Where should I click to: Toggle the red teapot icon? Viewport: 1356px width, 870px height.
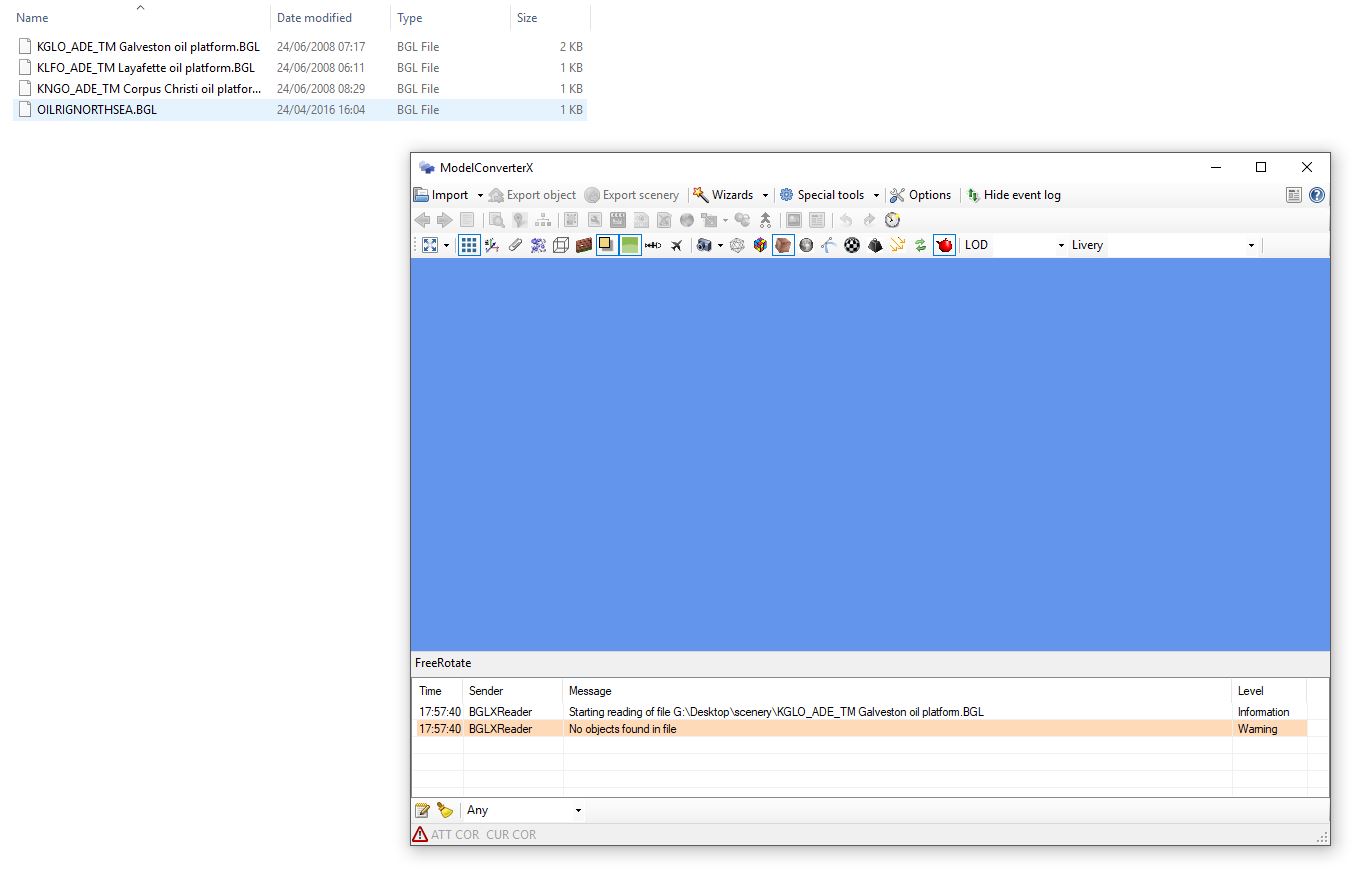click(944, 245)
